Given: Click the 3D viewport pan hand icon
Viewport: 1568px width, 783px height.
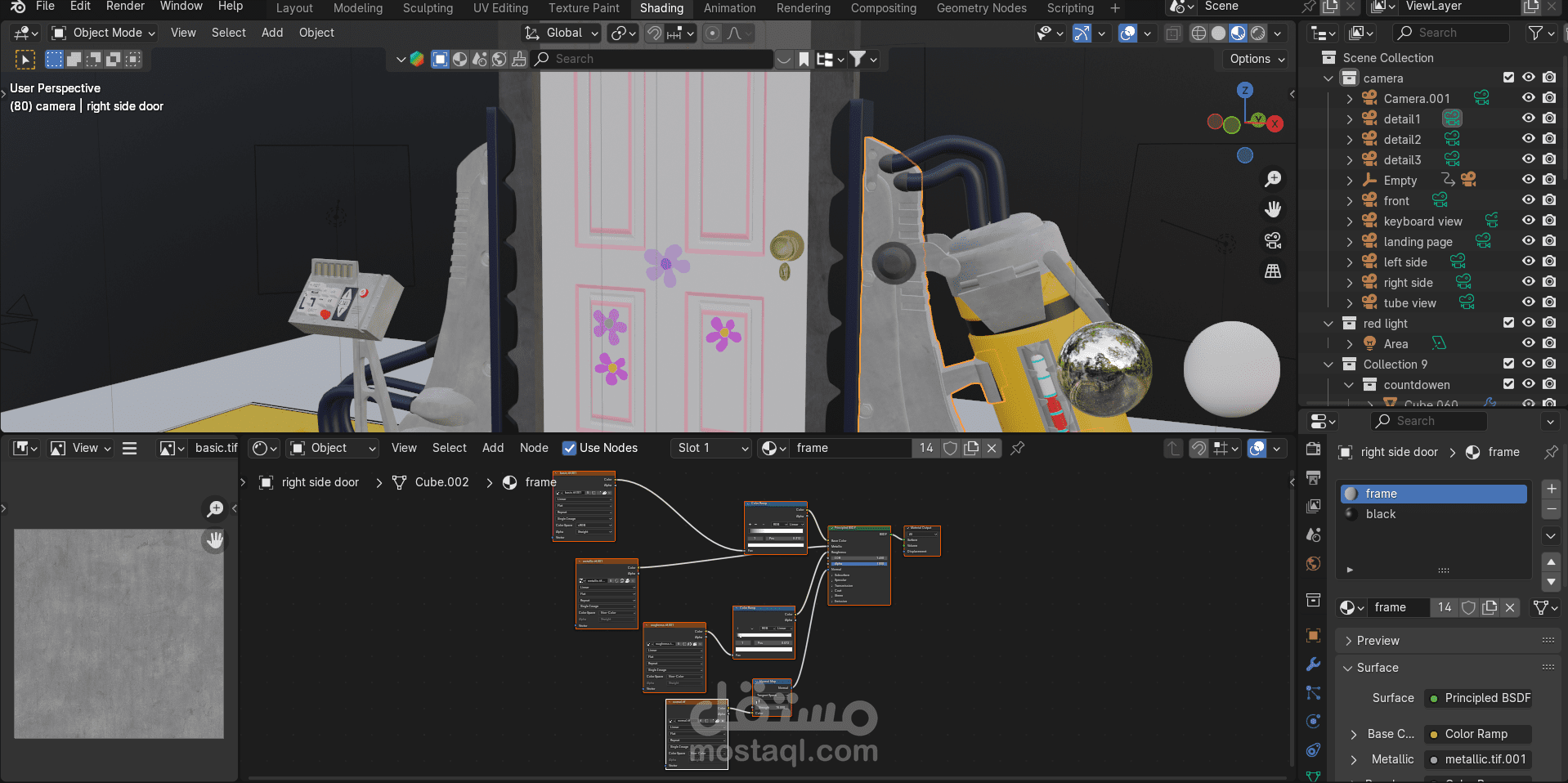Looking at the screenshot, I should coord(1273,209).
